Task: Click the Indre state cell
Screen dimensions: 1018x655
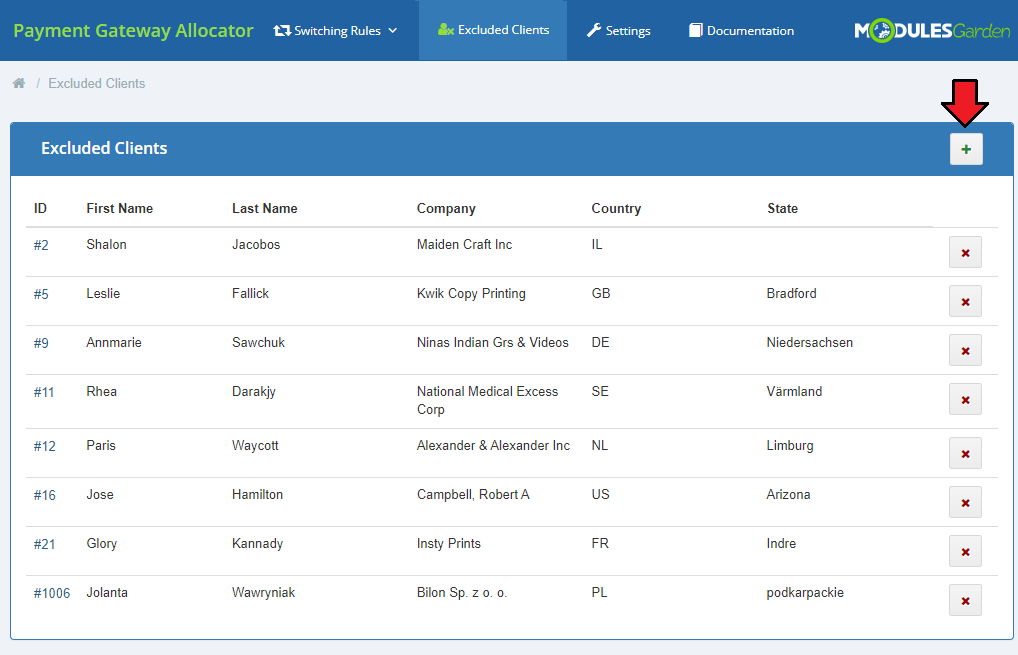Action: (x=781, y=543)
